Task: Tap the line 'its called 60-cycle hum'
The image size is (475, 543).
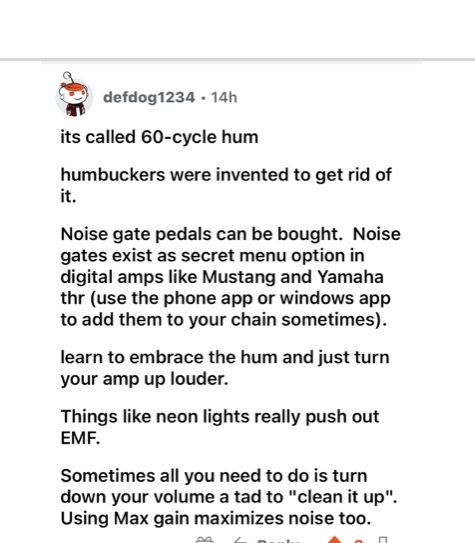Action: coord(159,137)
